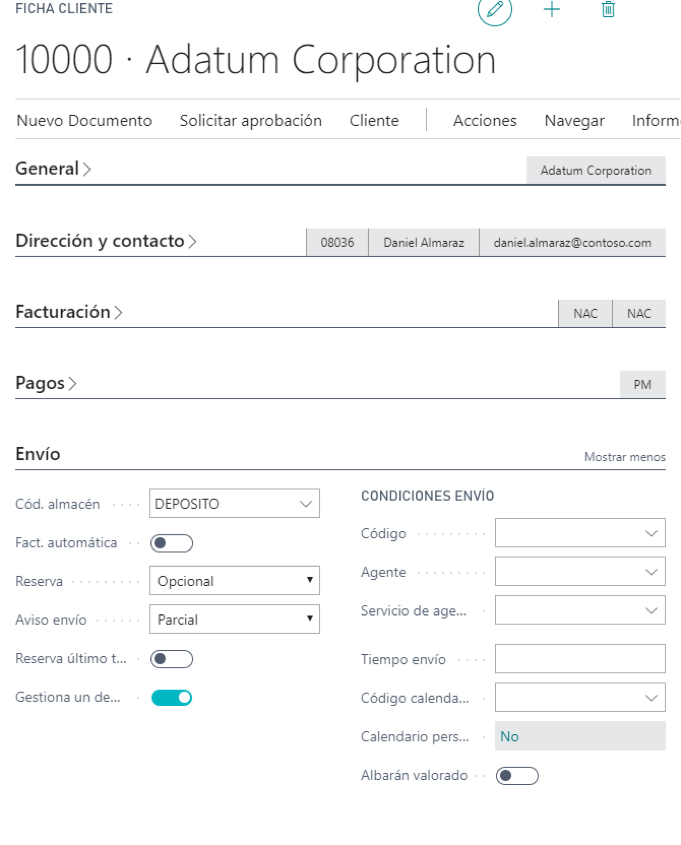Disable the Gestiona un de... switch

(x=171, y=697)
